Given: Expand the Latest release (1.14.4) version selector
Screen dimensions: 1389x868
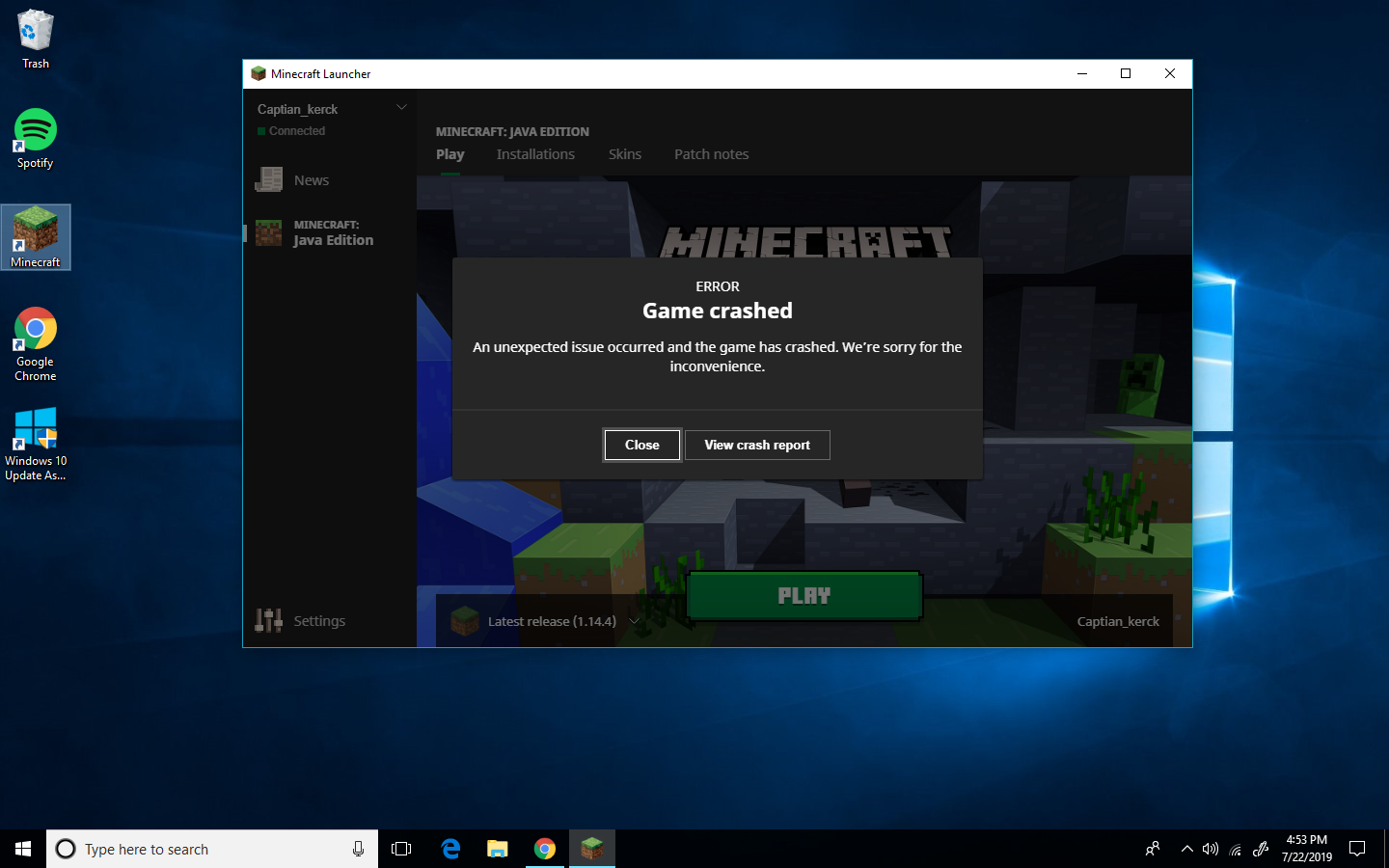Looking at the screenshot, I should (634, 621).
